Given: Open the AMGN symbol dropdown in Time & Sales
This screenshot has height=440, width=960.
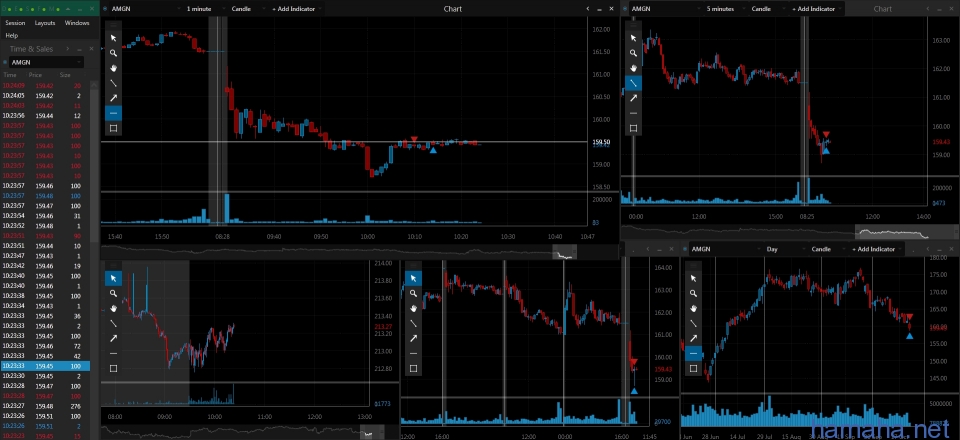Looking at the screenshot, I should coord(47,62).
